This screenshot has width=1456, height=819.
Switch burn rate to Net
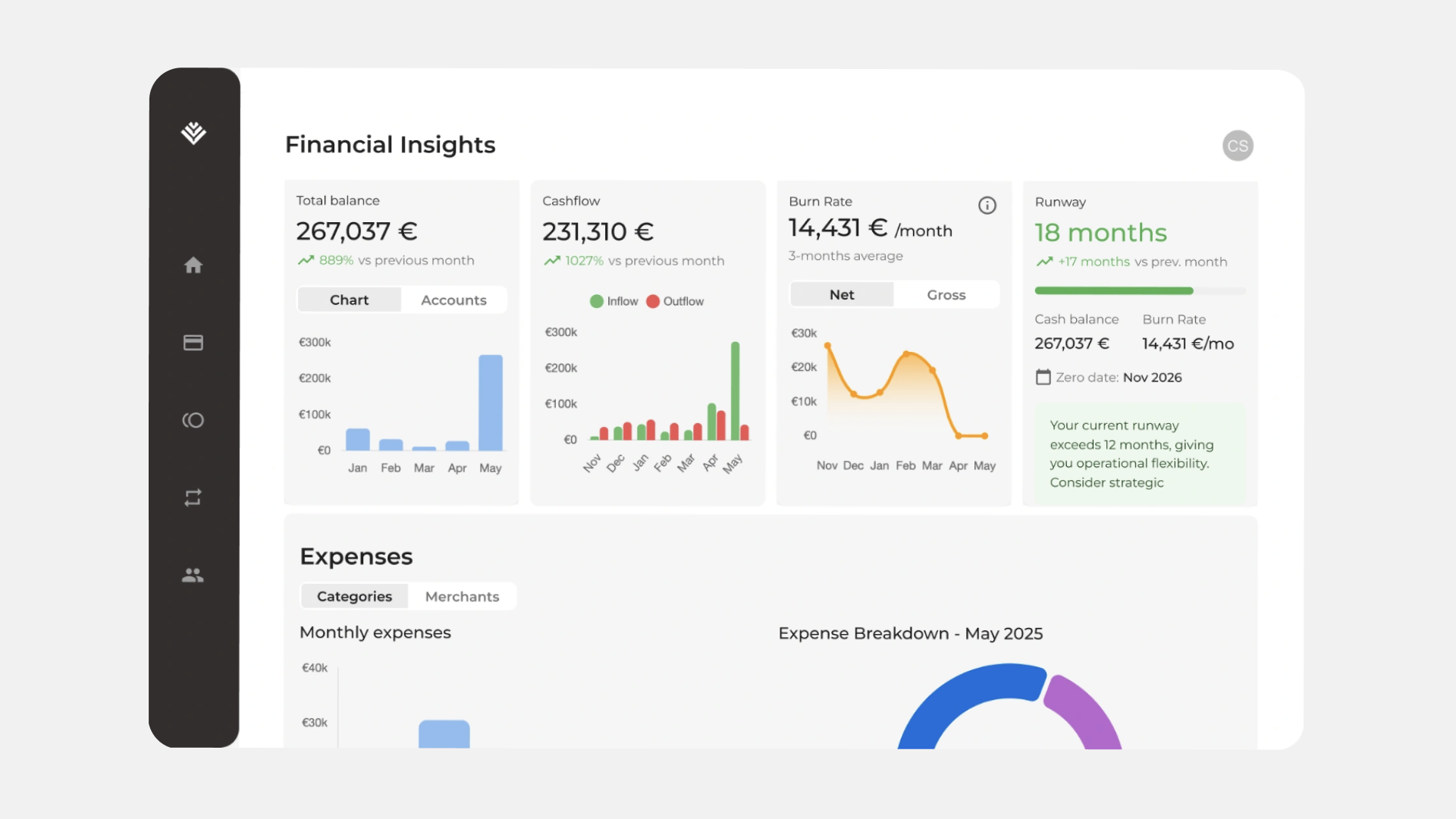pyautogui.click(x=842, y=295)
